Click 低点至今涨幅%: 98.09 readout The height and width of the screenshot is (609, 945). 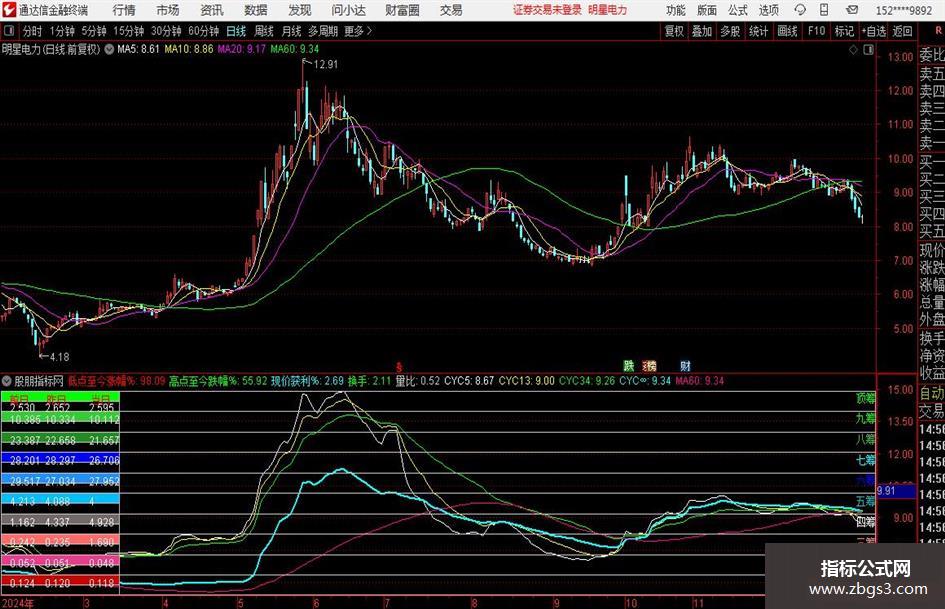point(116,381)
